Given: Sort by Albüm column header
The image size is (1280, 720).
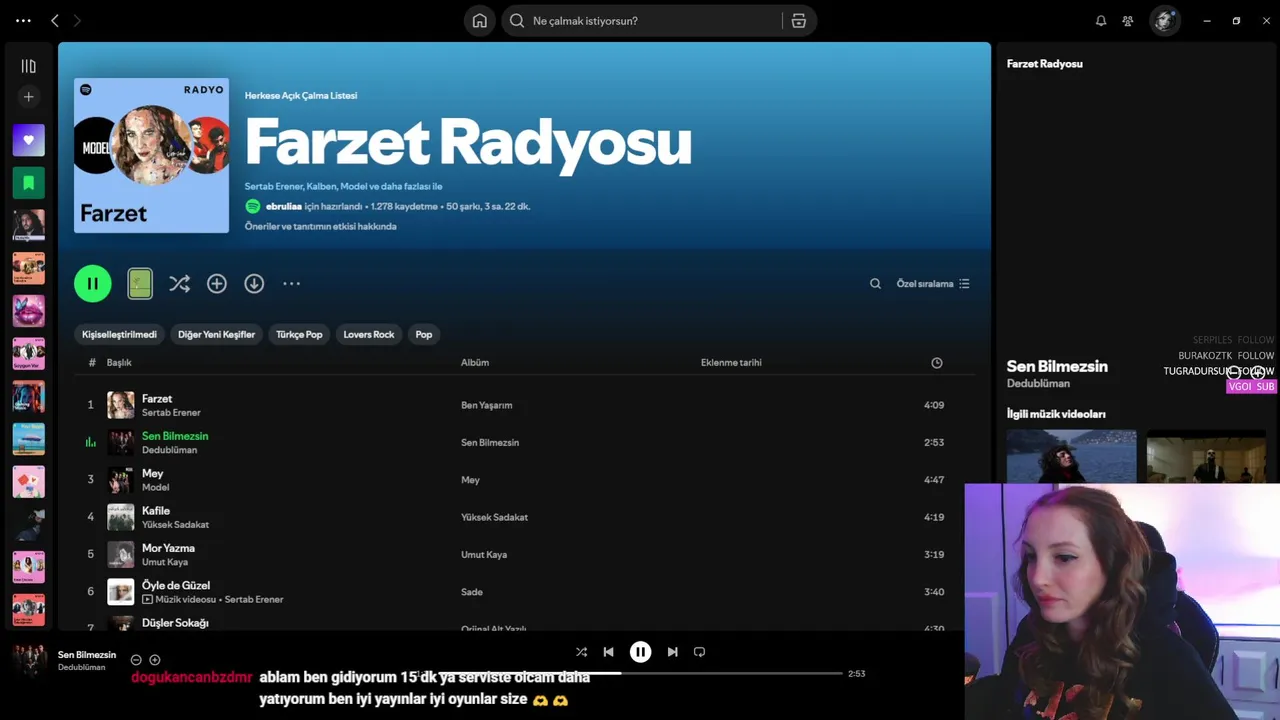Looking at the screenshot, I should 475,363.
